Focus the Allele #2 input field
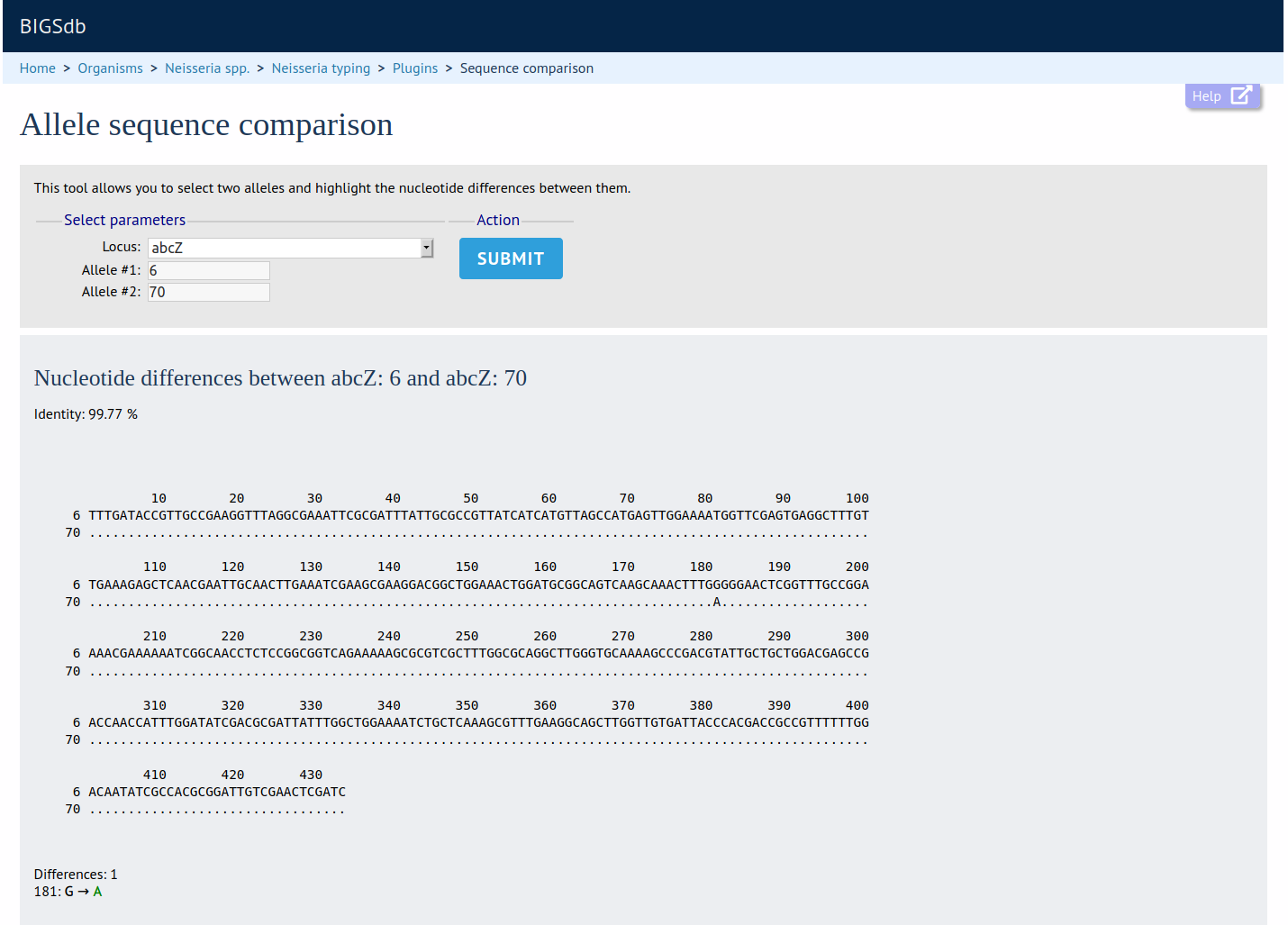The height and width of the screenshot is (925, 1288). [x=209, y=292]
